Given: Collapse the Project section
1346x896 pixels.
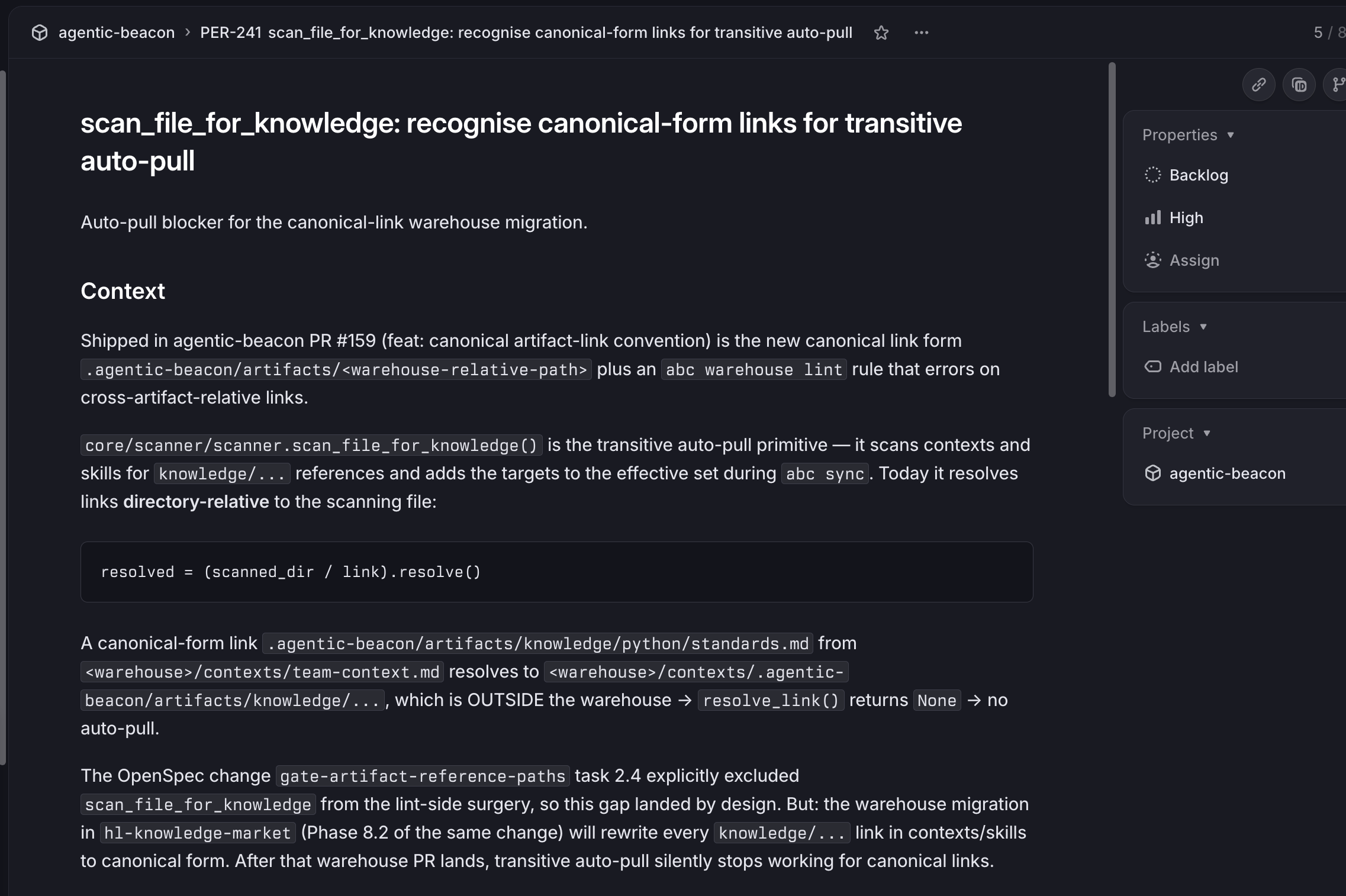Looking at the screenshot, I should coord(1176,433).
